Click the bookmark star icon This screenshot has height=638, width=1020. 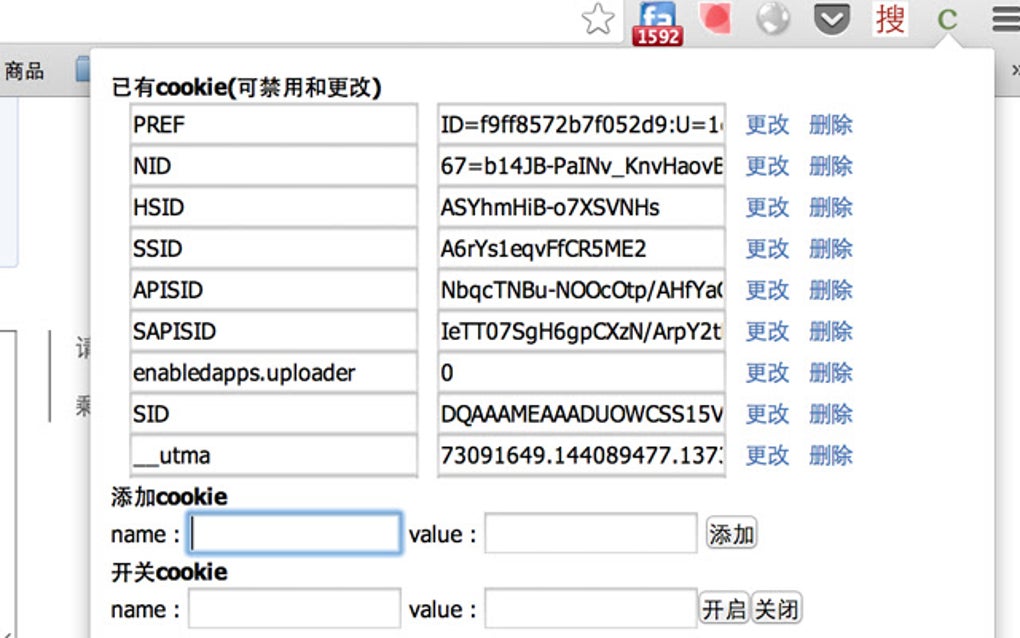click(x=597, y=19)
